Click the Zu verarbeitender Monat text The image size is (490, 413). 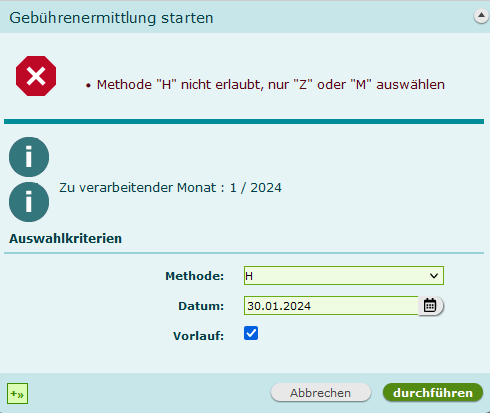tap(170, 188)
